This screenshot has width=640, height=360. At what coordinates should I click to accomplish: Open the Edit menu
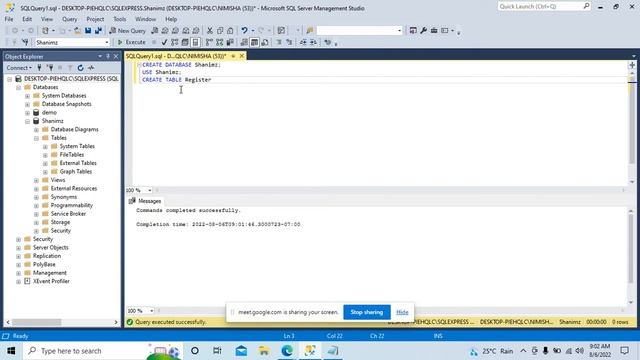(27, 19)
